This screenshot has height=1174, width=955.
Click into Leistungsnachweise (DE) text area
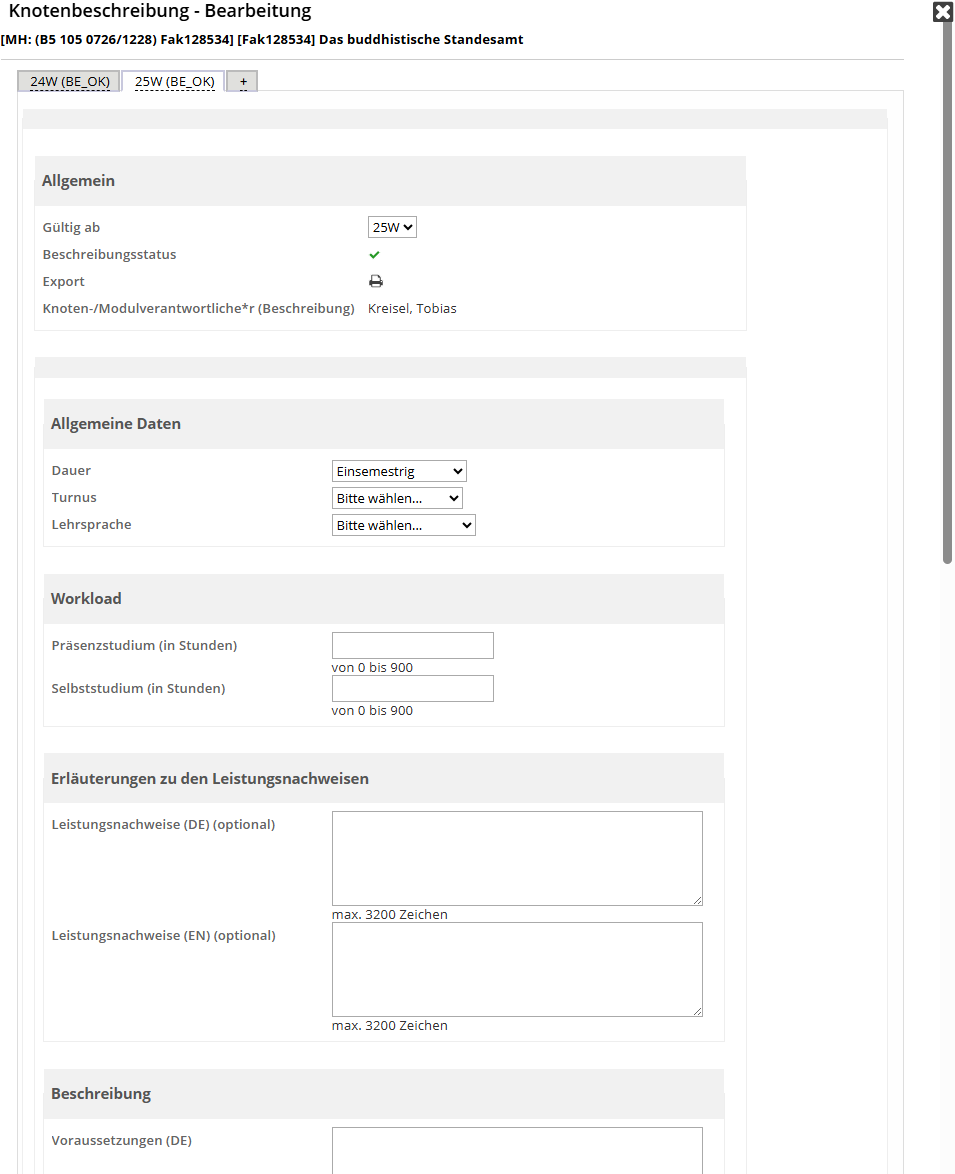(x=516, y=858)
